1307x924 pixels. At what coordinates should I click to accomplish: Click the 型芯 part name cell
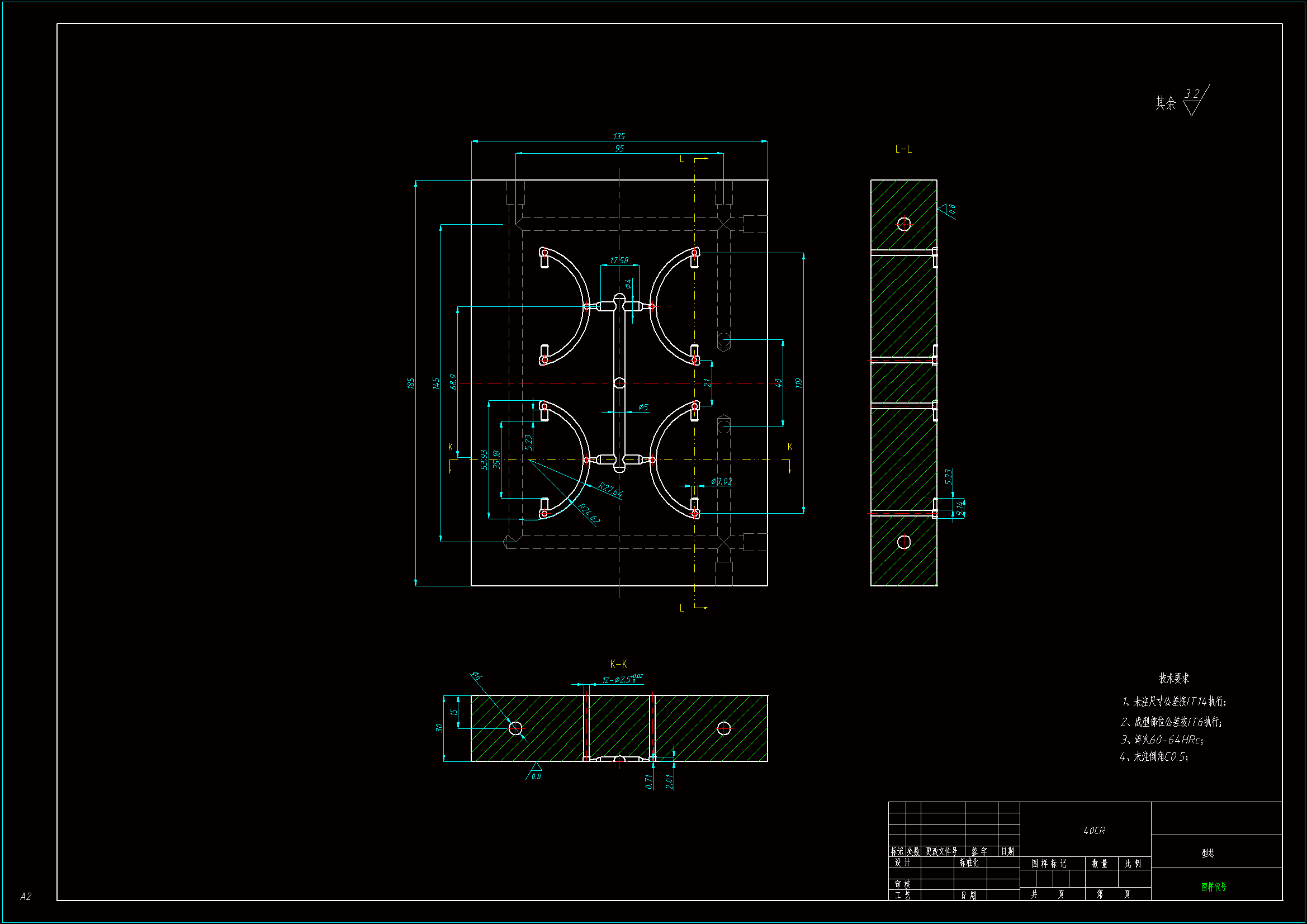pyautogui.click(x=1207, y=853)
